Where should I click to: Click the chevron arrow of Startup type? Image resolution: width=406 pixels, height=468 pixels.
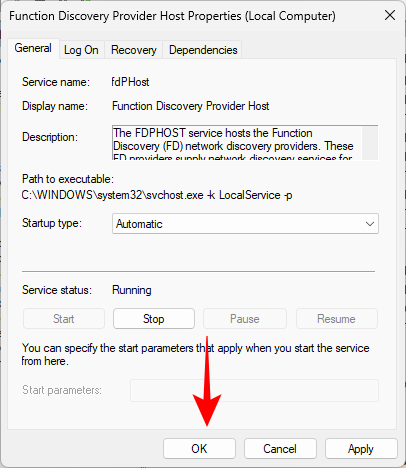tap(370, 224)
